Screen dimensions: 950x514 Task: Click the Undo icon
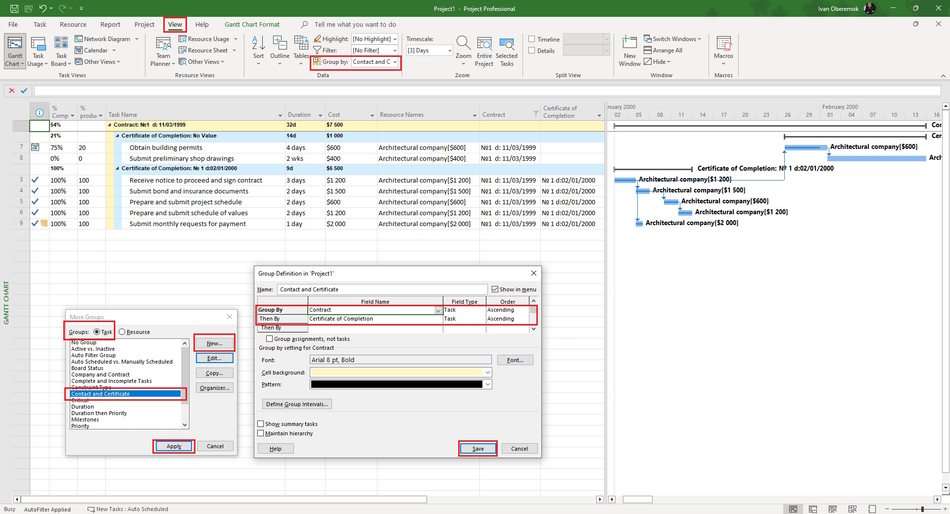tap(42, 8)
